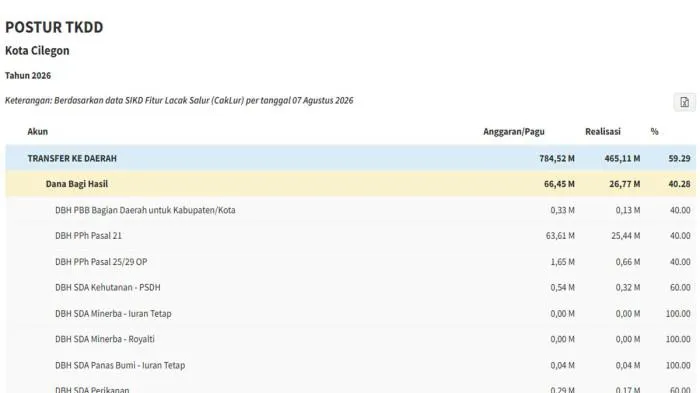
Task: Click the 59.29 percentage for Transfer ke Daerah
Action: [679, 158]
